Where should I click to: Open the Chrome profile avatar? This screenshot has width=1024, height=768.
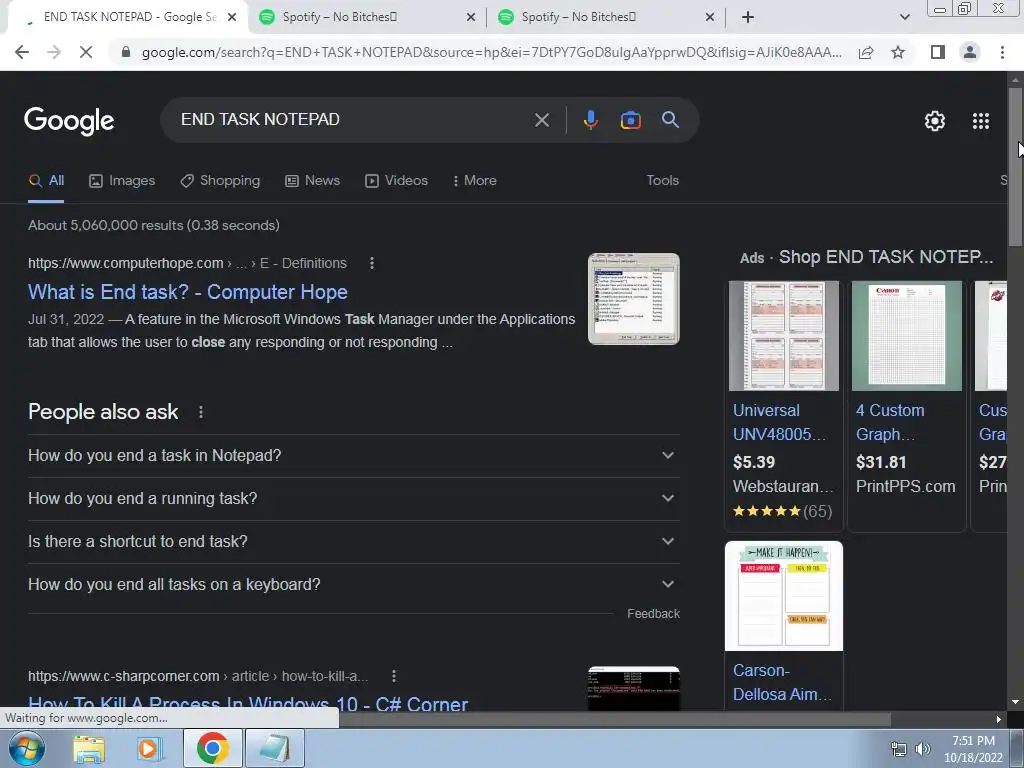coord(970,52)
